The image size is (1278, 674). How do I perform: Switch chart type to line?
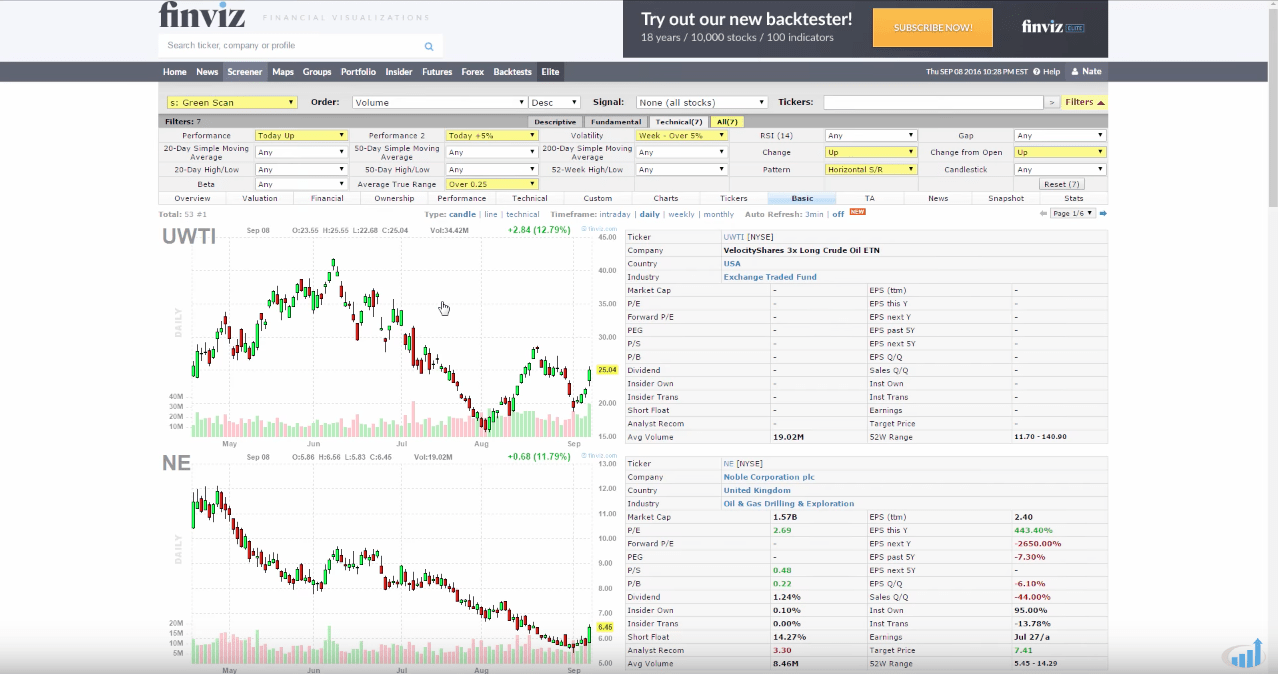point(490,214)
